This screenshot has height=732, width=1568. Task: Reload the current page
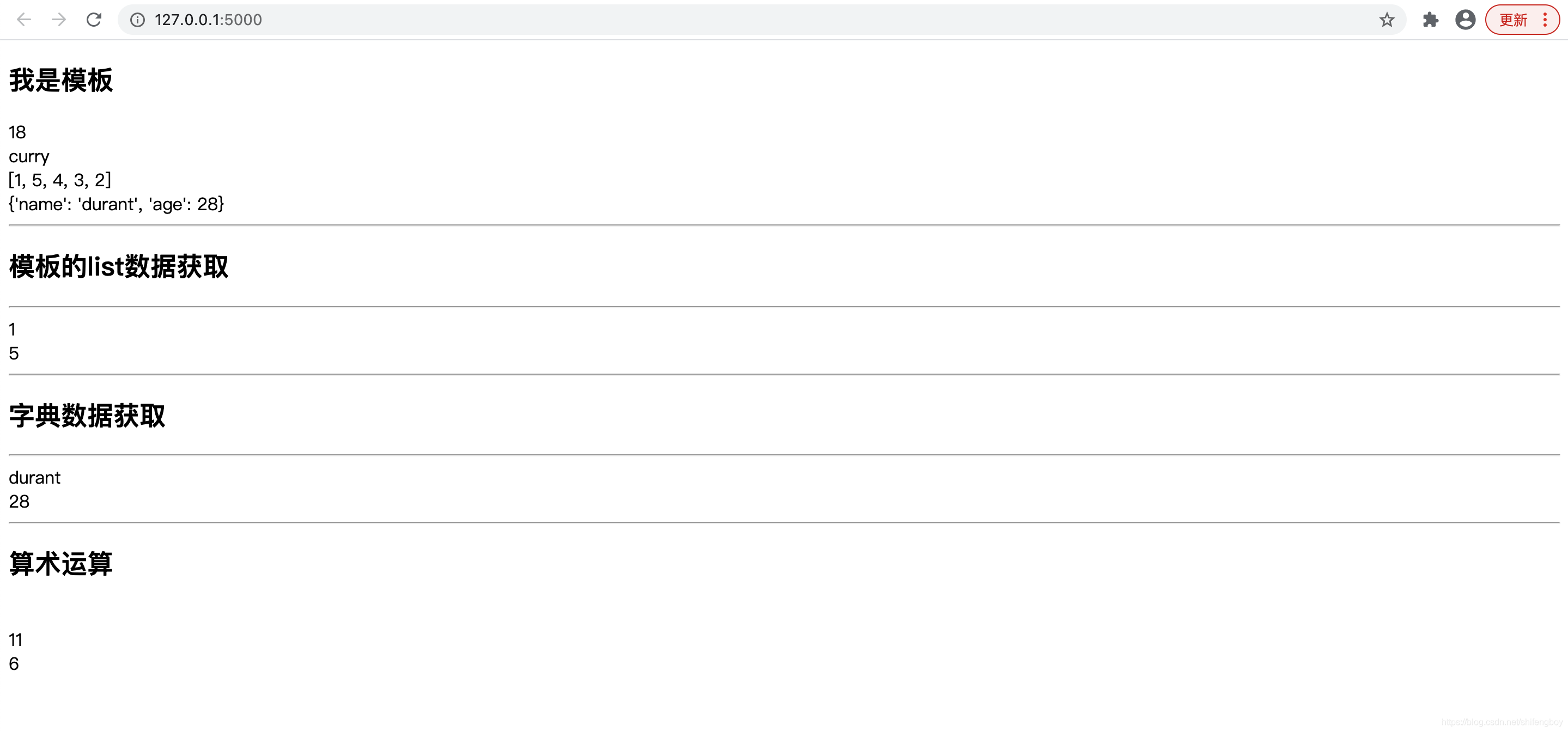pyautogui.click(x=94, y=20)
